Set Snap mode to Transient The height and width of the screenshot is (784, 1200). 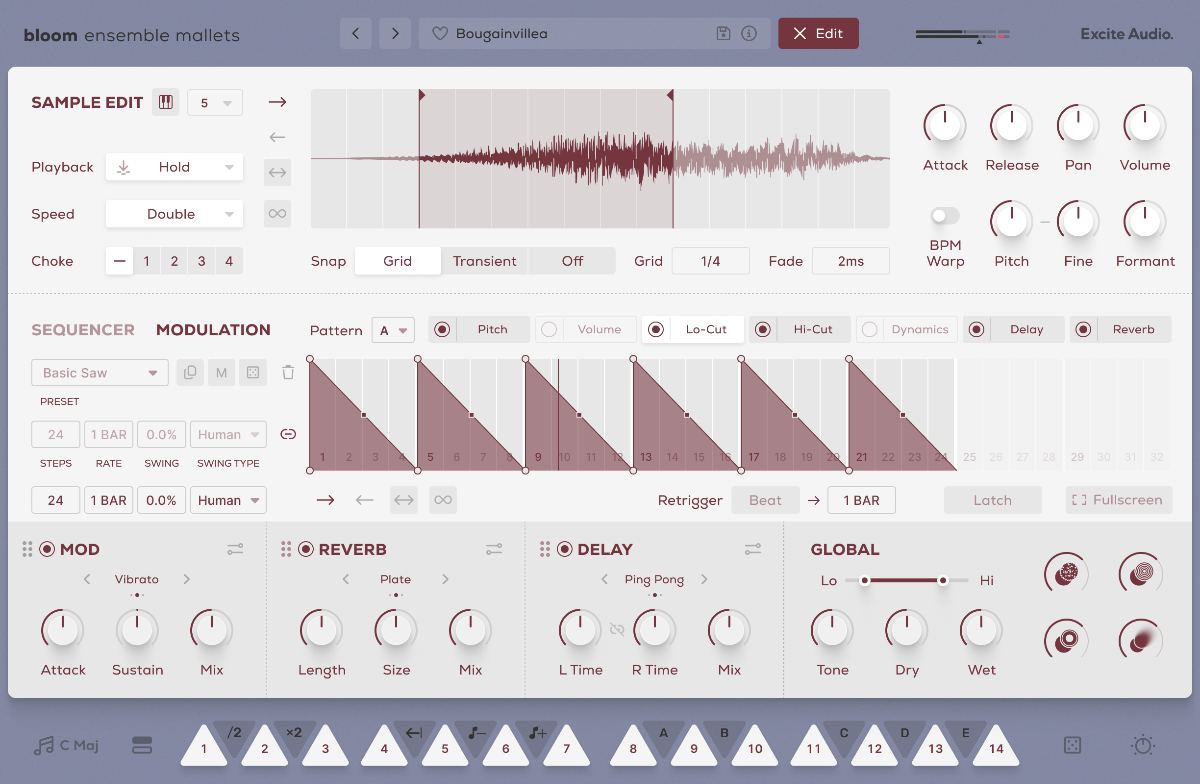click(x=485, y=261)
